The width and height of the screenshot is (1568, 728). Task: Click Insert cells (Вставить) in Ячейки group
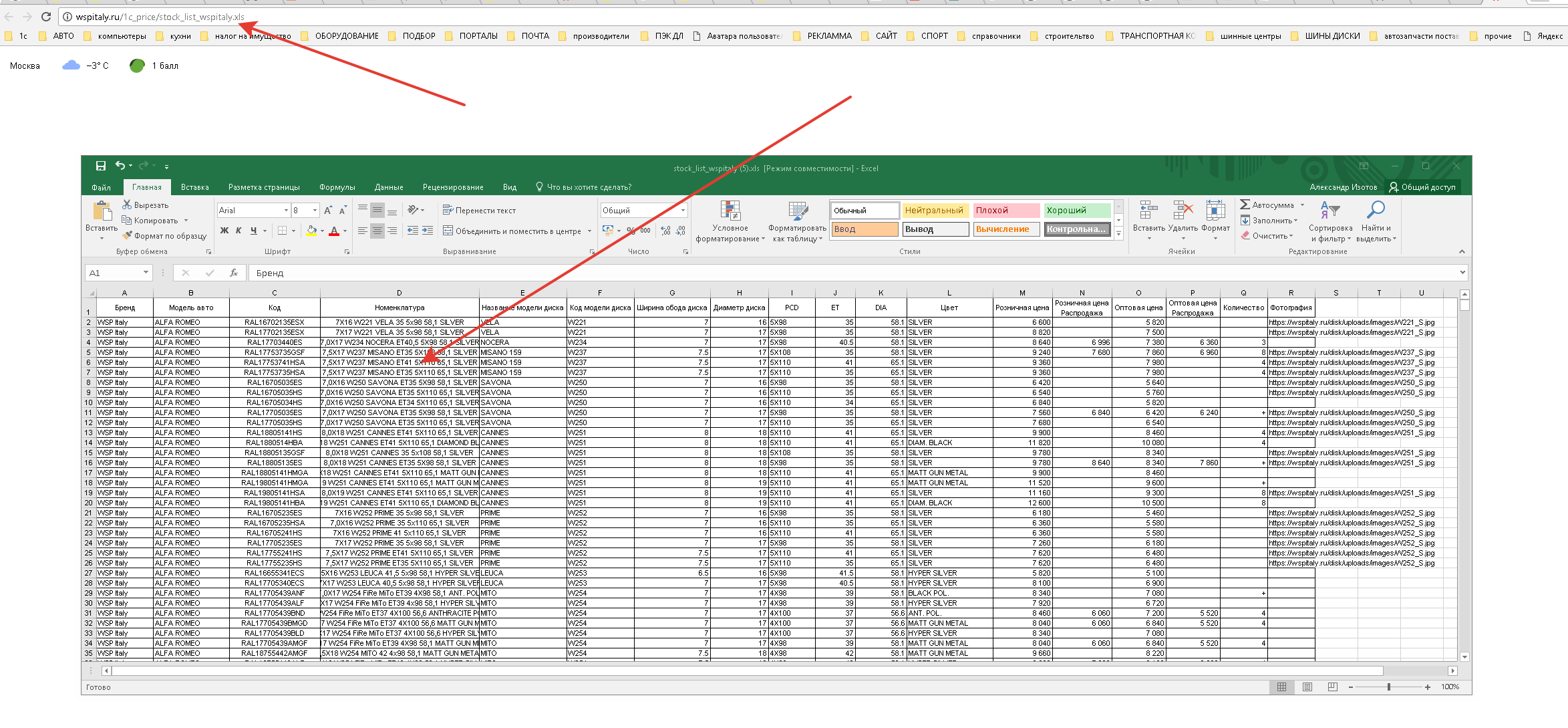tap(1148, 221)
